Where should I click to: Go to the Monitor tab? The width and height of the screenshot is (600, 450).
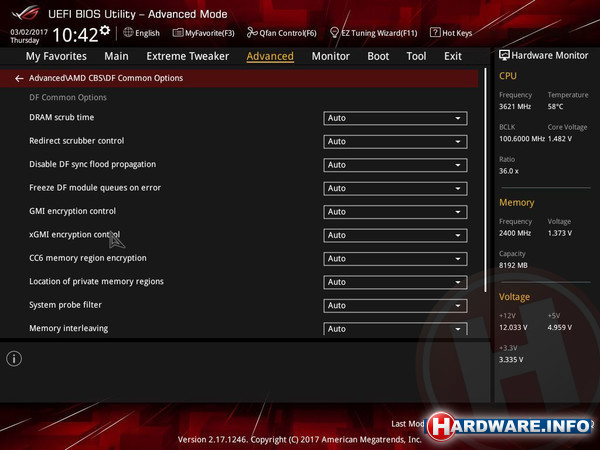coord(331,56)
